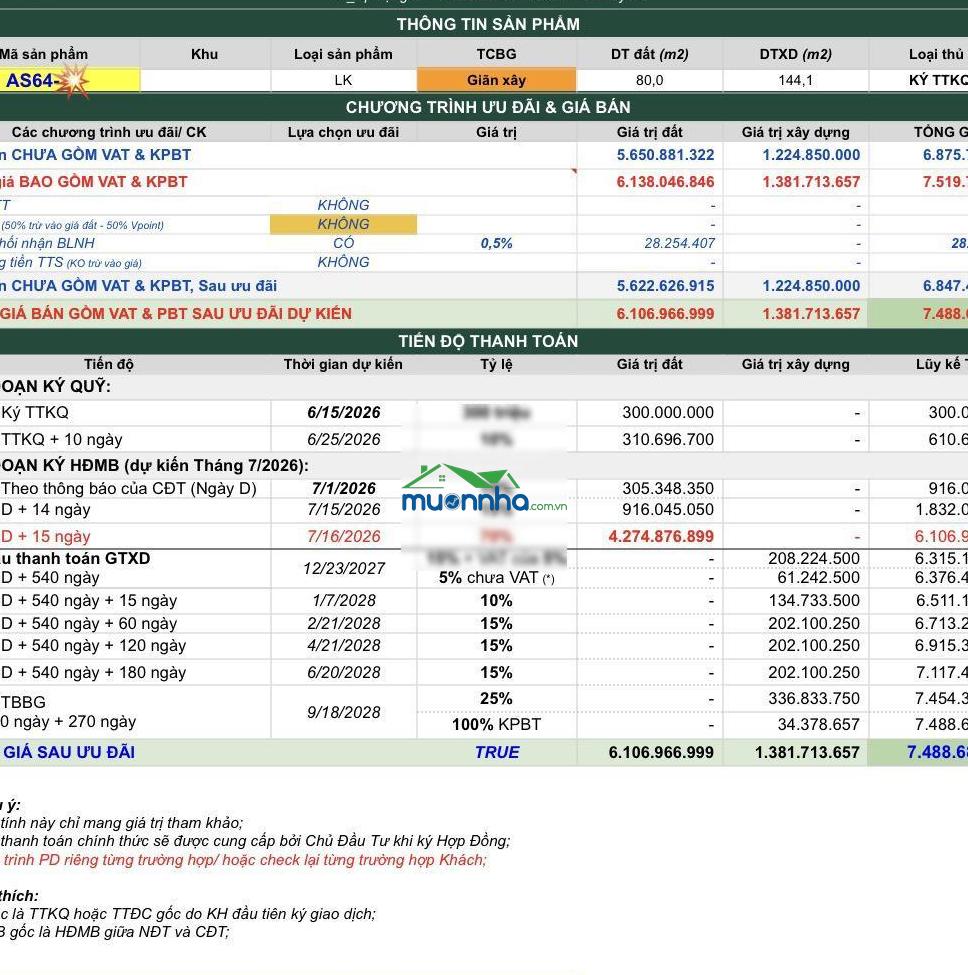Click the 'Ký TTKQ' row label

click(x=35, y=412)
